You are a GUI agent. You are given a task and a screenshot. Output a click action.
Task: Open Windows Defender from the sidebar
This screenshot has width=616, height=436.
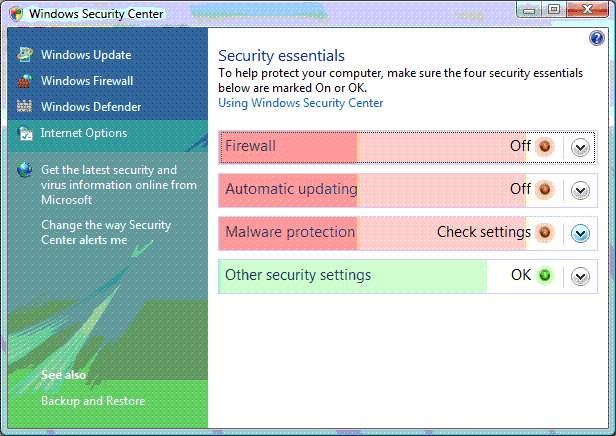91,106
